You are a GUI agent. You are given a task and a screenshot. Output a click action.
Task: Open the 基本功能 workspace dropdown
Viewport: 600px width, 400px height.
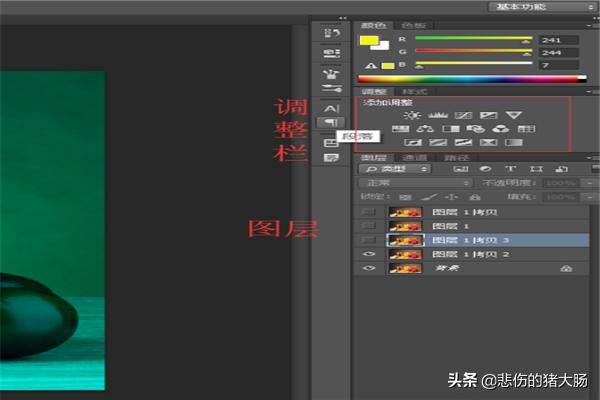538,7
